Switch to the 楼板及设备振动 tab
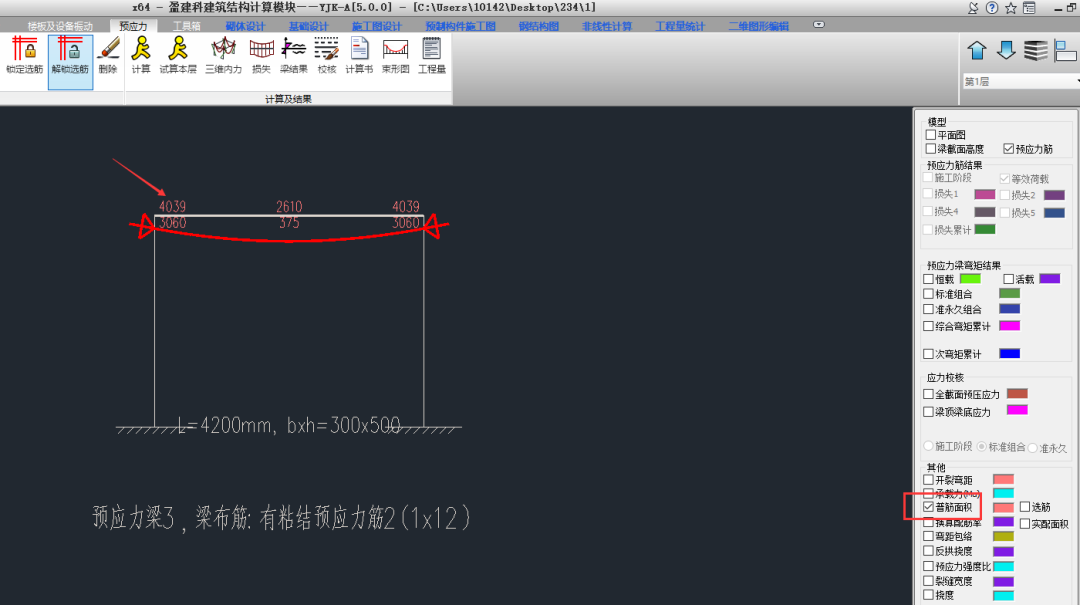The height and width of the screenshot is (605, 1080). click(60, 26)
